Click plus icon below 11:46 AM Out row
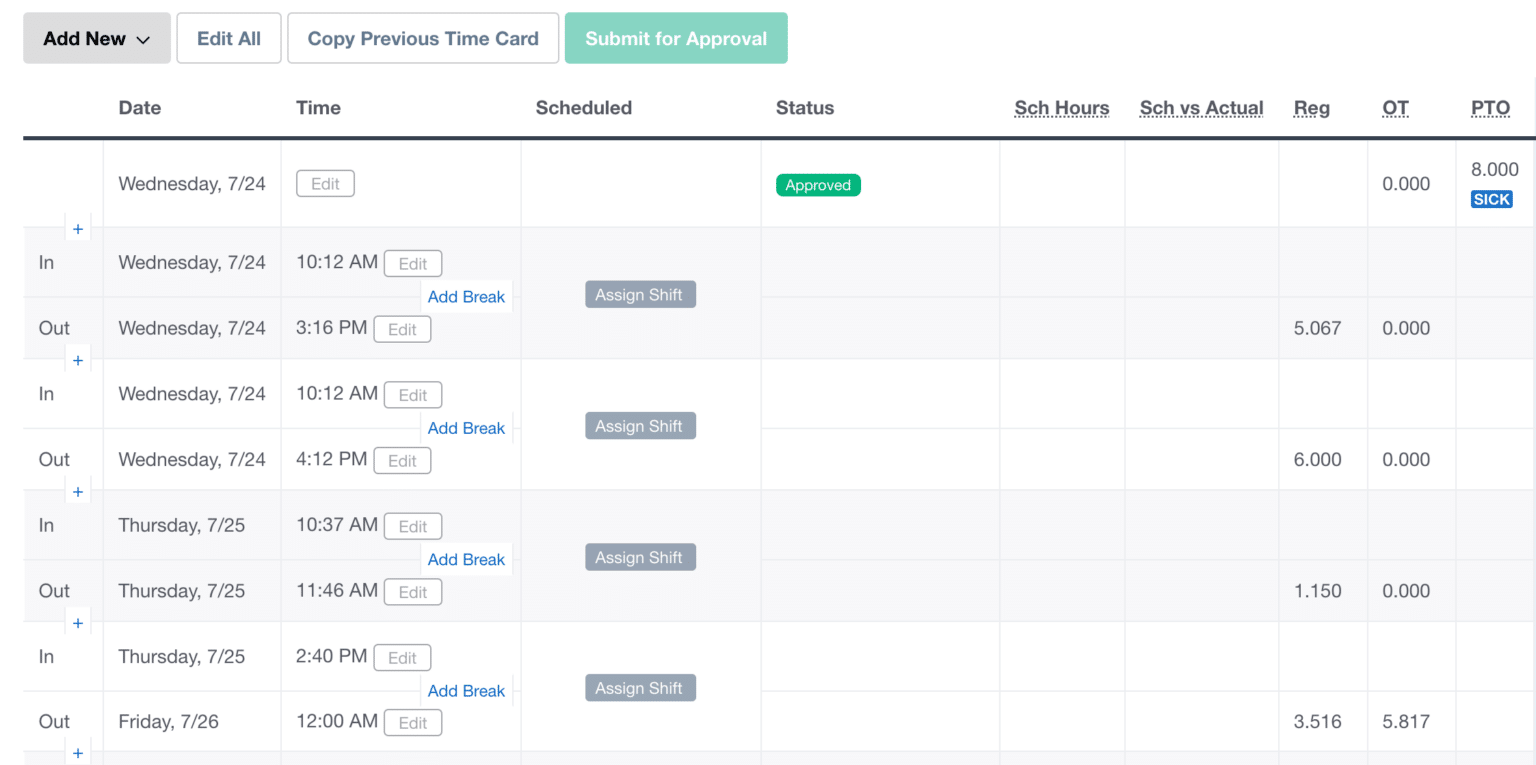The image size is (1536, 765). 78,624
